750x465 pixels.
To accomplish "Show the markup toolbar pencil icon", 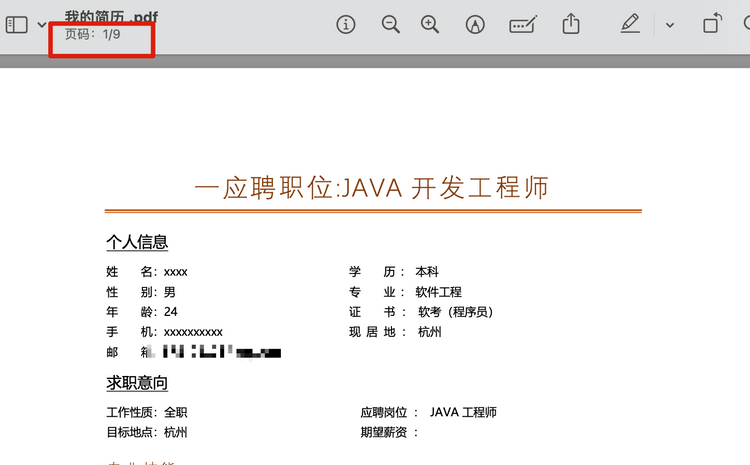I will 630,23.
